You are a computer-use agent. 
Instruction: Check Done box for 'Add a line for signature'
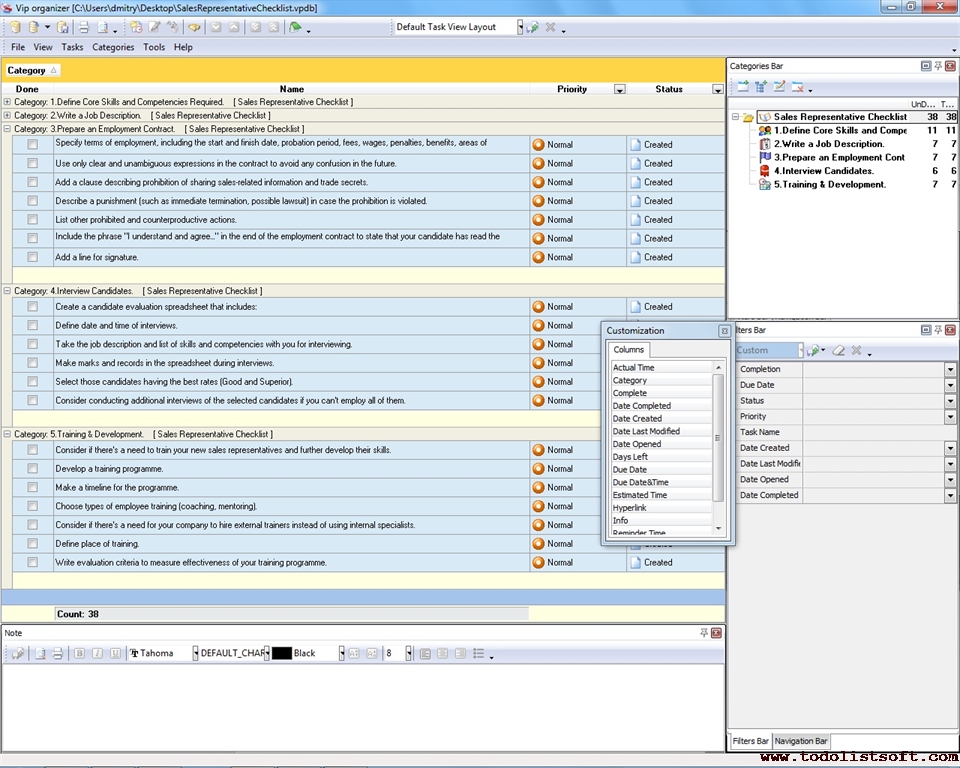[x=33, y=257]
